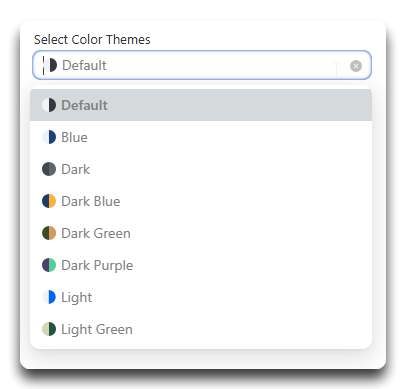406x389 pixels.
Task: Click Default theme icon in list
Action: coord(49,105)
